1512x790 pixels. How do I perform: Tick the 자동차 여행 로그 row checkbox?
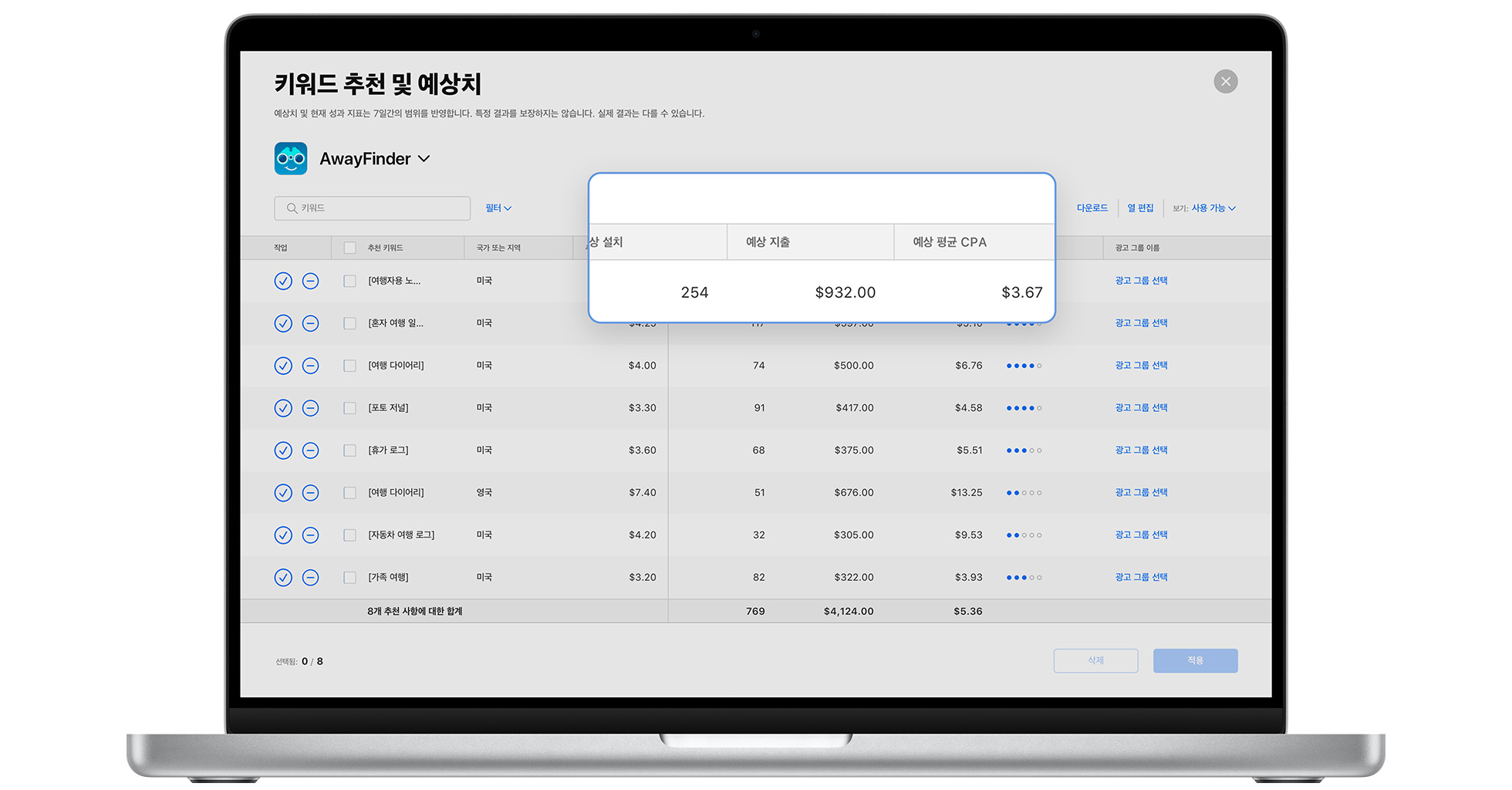(349, 535)
